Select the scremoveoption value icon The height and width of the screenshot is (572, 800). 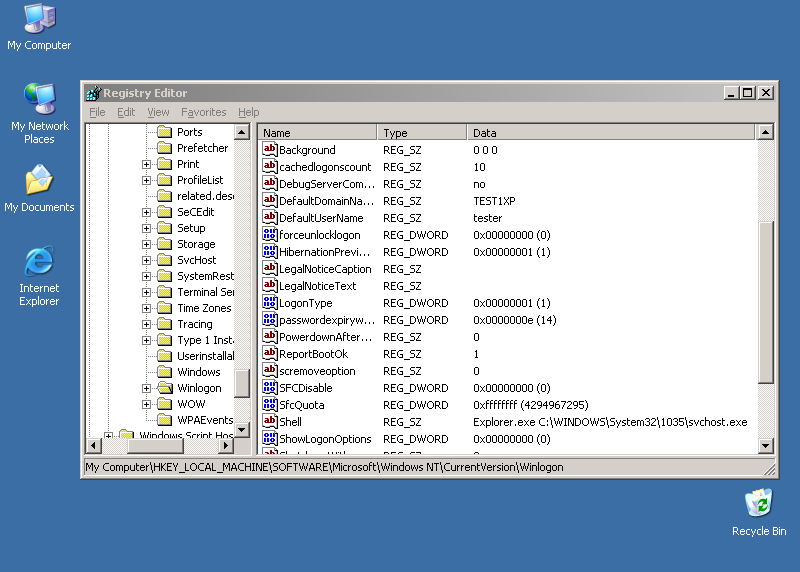point(269,370)
